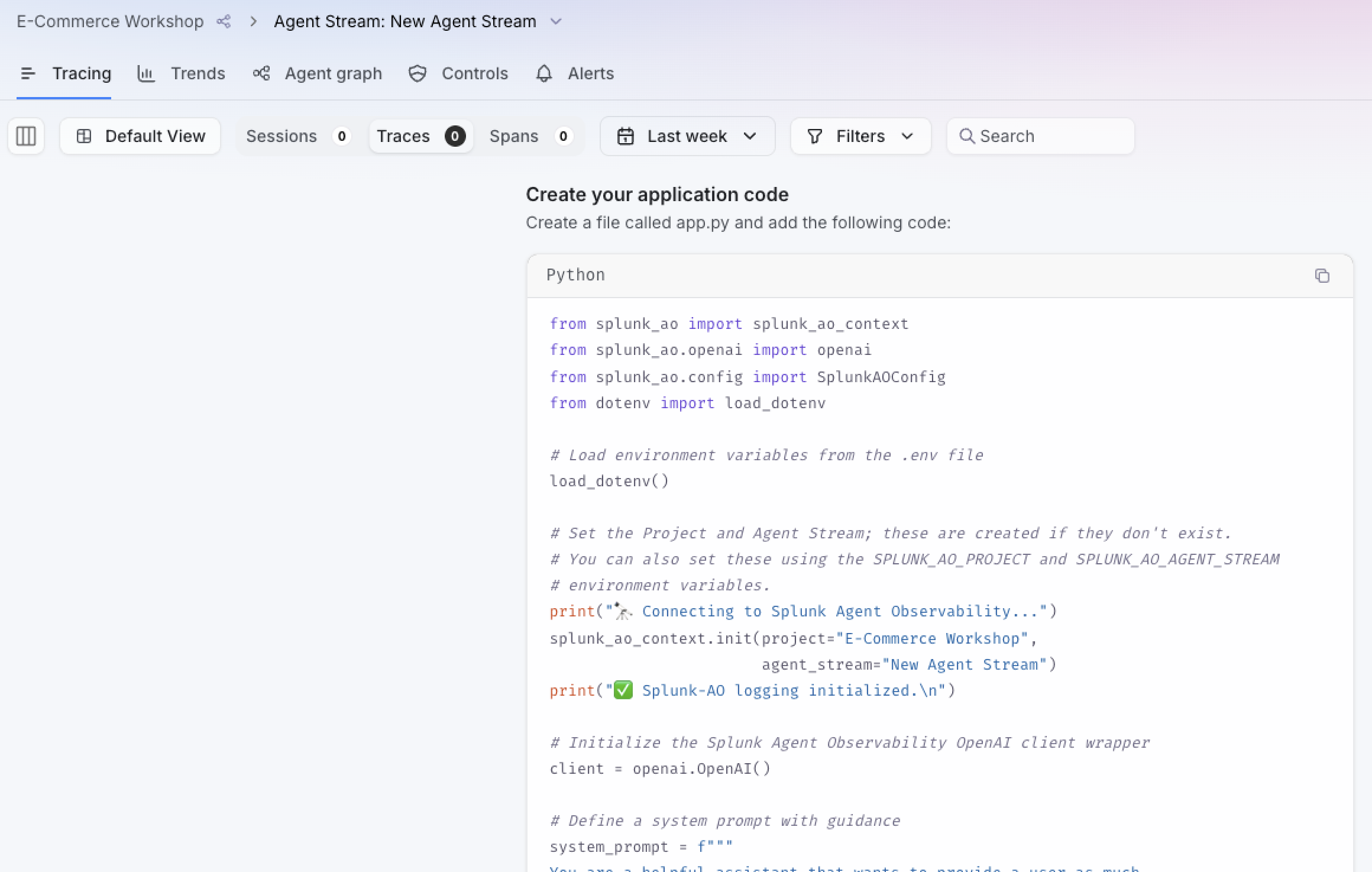
Task: Open the Last week date range dropdown
Action: [687, 136]
